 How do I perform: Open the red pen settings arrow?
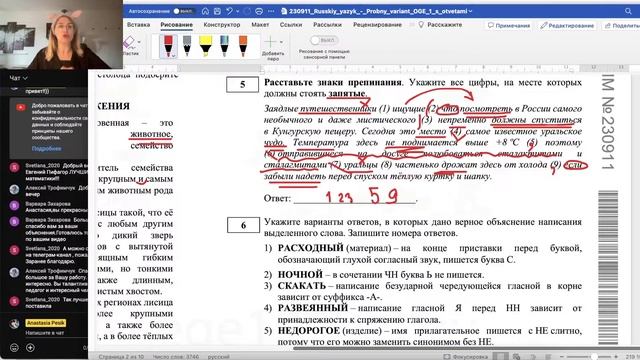pos(174,56)
